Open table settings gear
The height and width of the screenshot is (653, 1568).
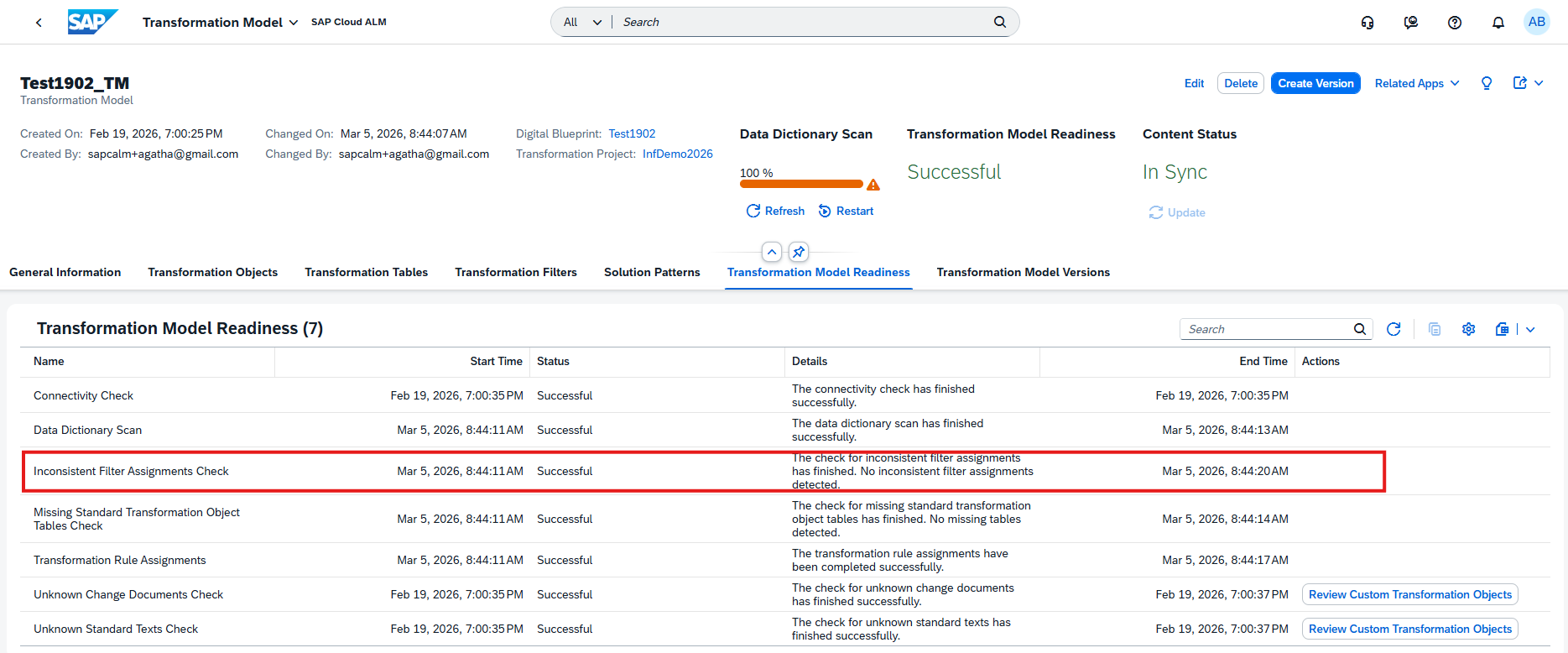(x=1468, y=330)
